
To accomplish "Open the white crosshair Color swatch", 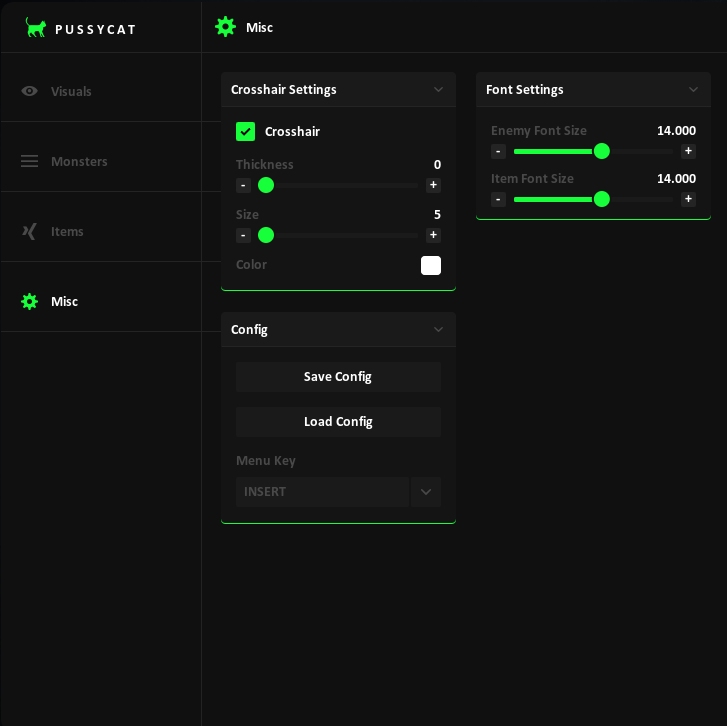I will [431, 265].
